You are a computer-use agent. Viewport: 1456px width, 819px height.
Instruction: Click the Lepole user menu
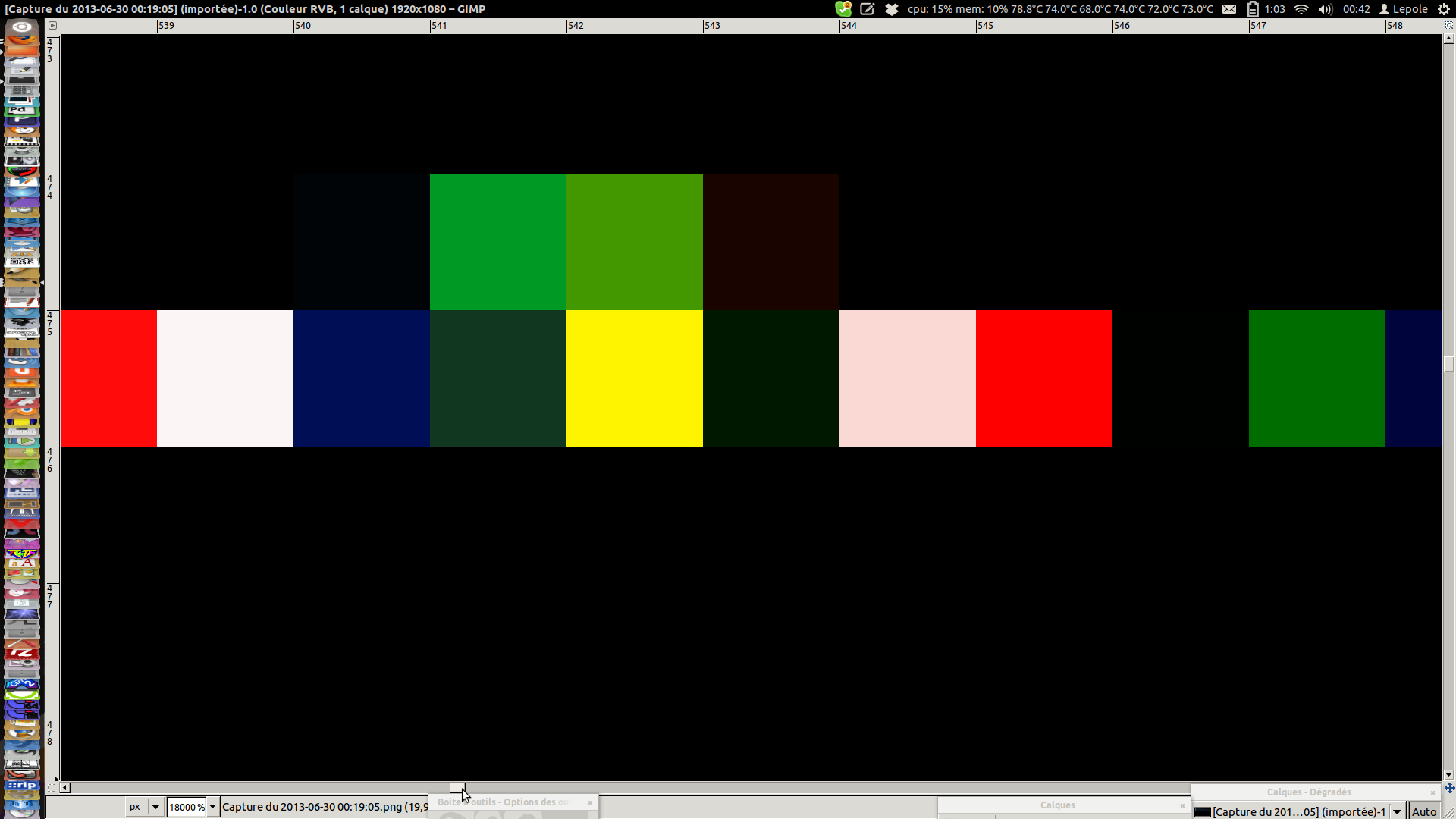(x=1403, y=9)
